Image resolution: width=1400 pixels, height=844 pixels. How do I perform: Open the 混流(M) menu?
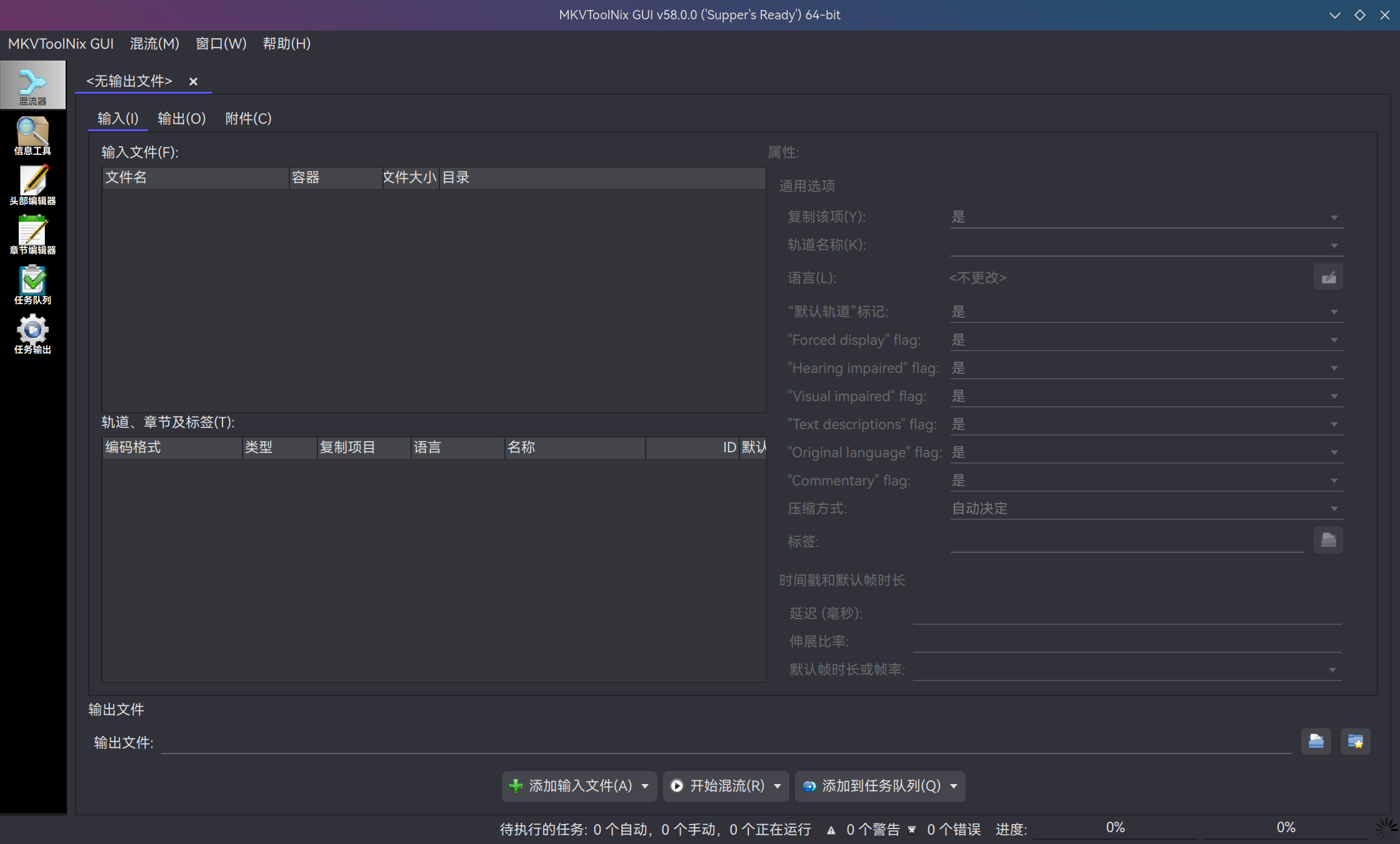point(154,43)
